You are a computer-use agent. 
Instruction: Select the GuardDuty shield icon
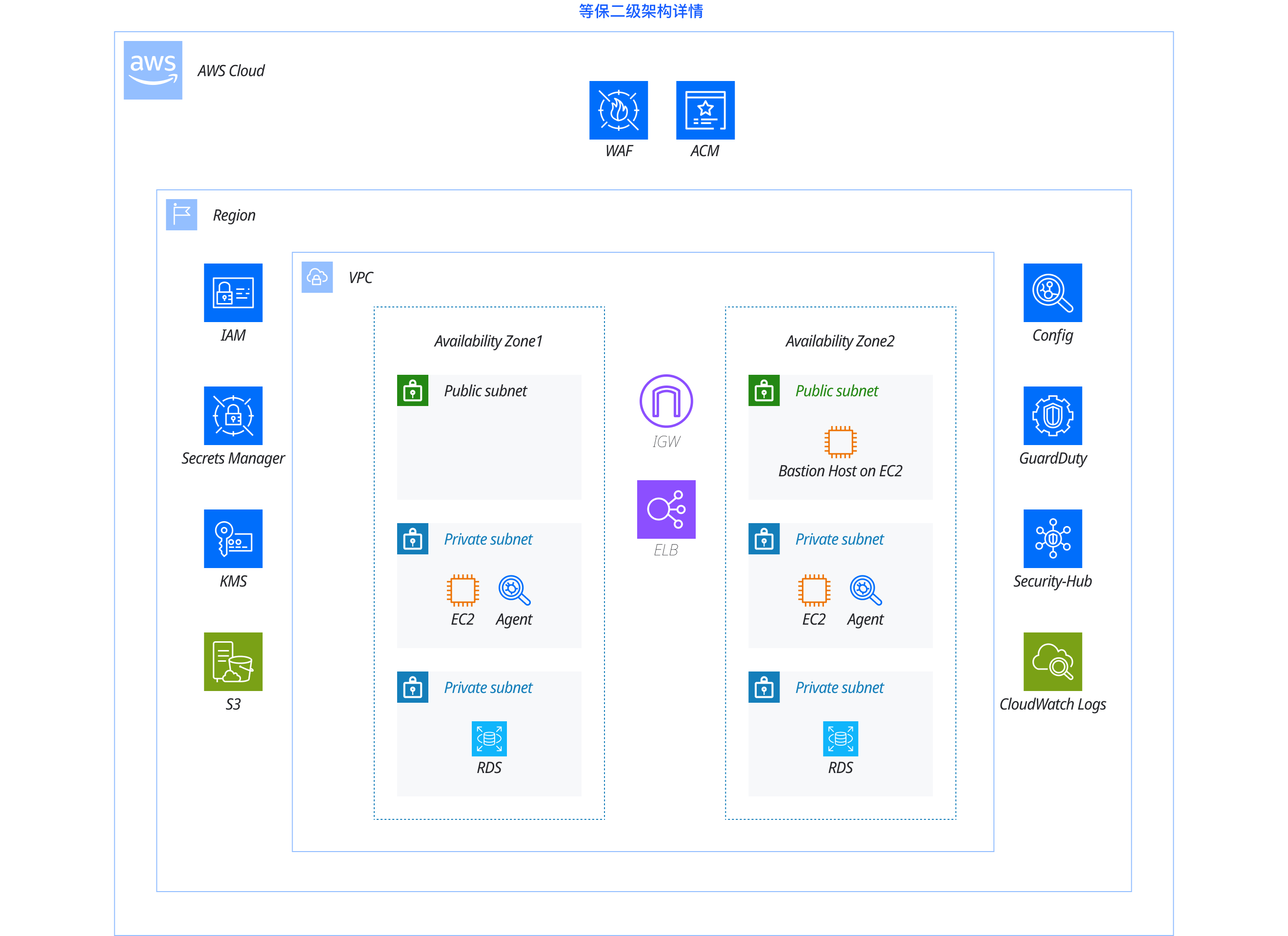pyautogui.click(x=1052, y=416)
